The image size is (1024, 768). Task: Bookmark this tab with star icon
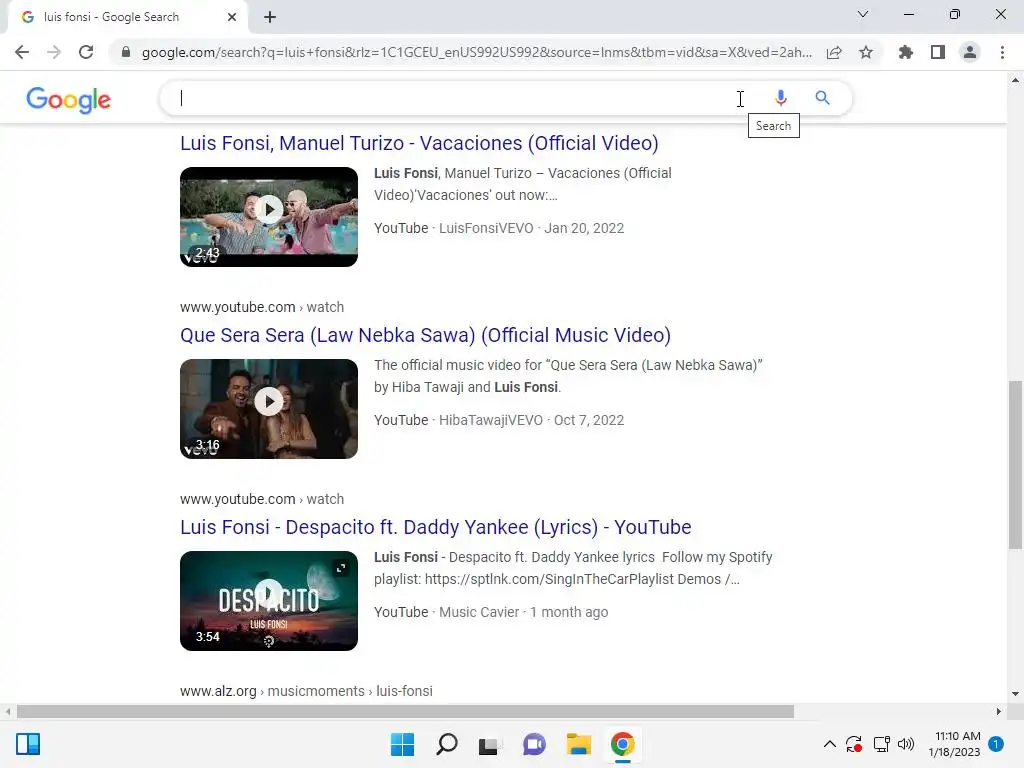tap(866, 52)
